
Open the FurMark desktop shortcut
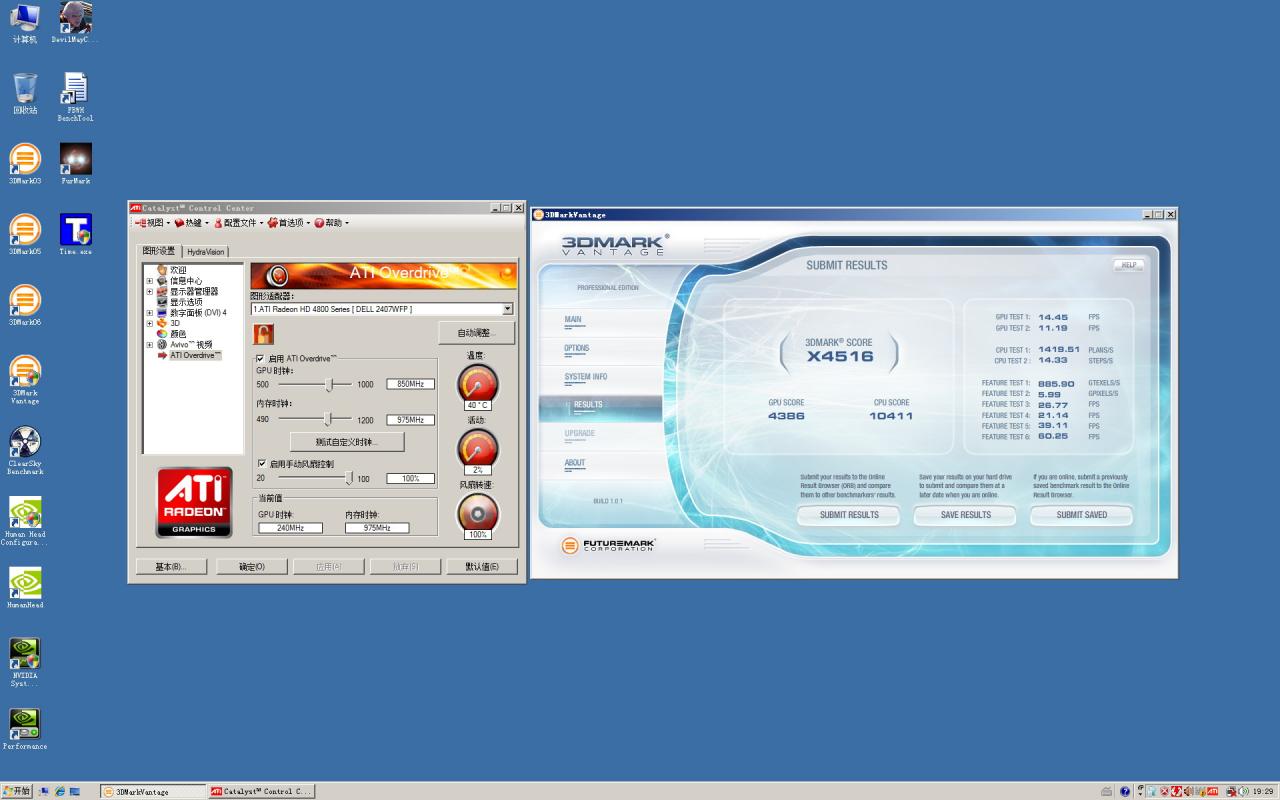coord(76,164)
